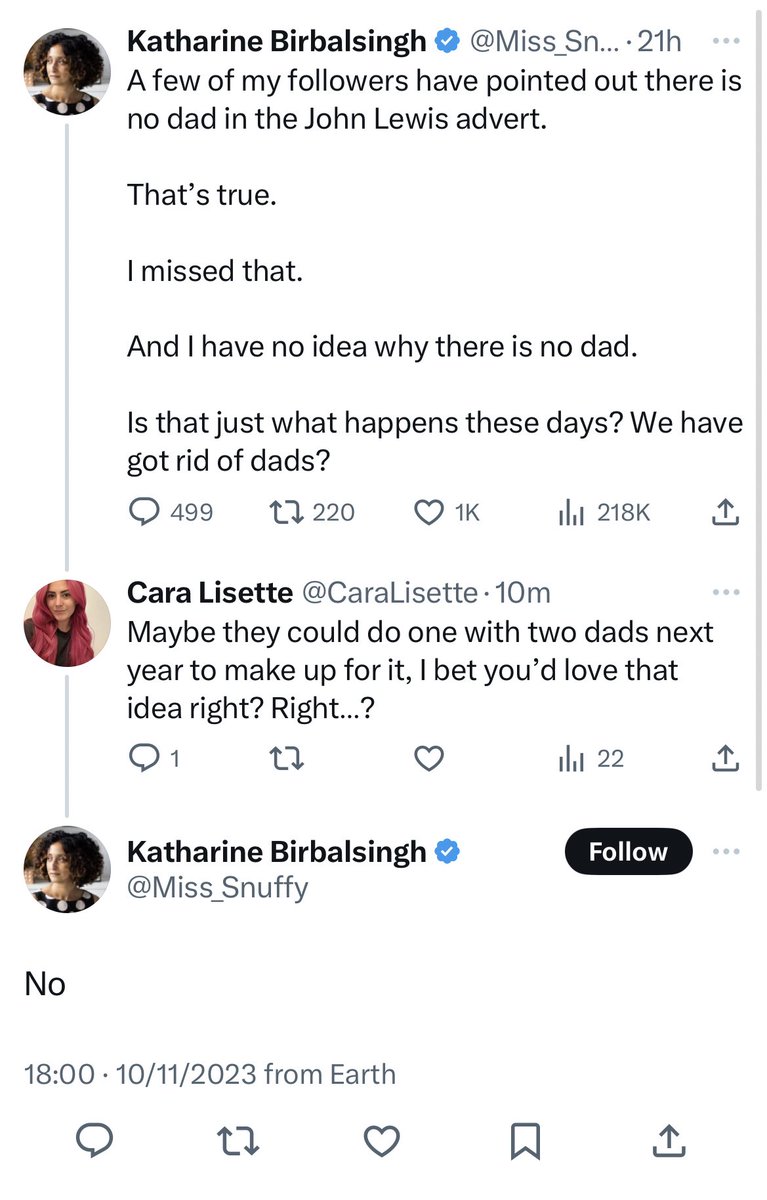This screenshot has height=1200, width=767.
Task: Repost Cara Lisette's reply
Action: point(288,759)
